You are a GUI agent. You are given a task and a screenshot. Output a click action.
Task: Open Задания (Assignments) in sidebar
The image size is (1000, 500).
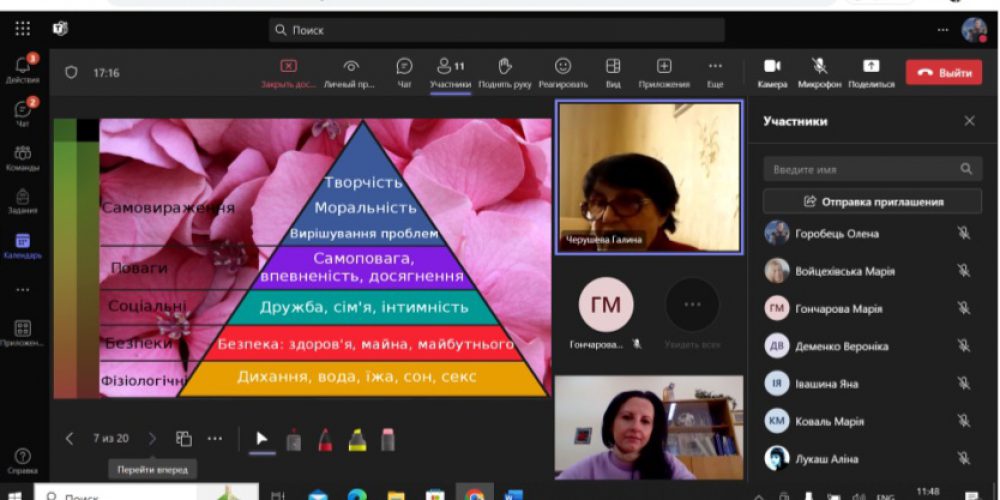[21, 201]
